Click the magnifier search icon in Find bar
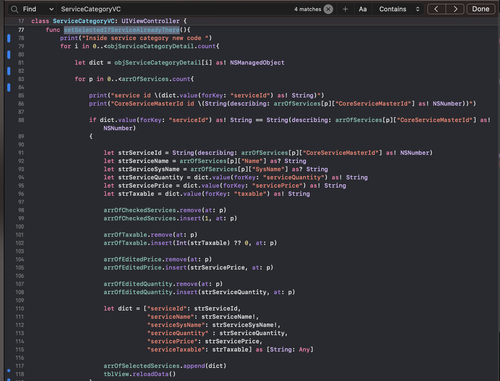This screenshot has height=381, width=500. point(14,9)
